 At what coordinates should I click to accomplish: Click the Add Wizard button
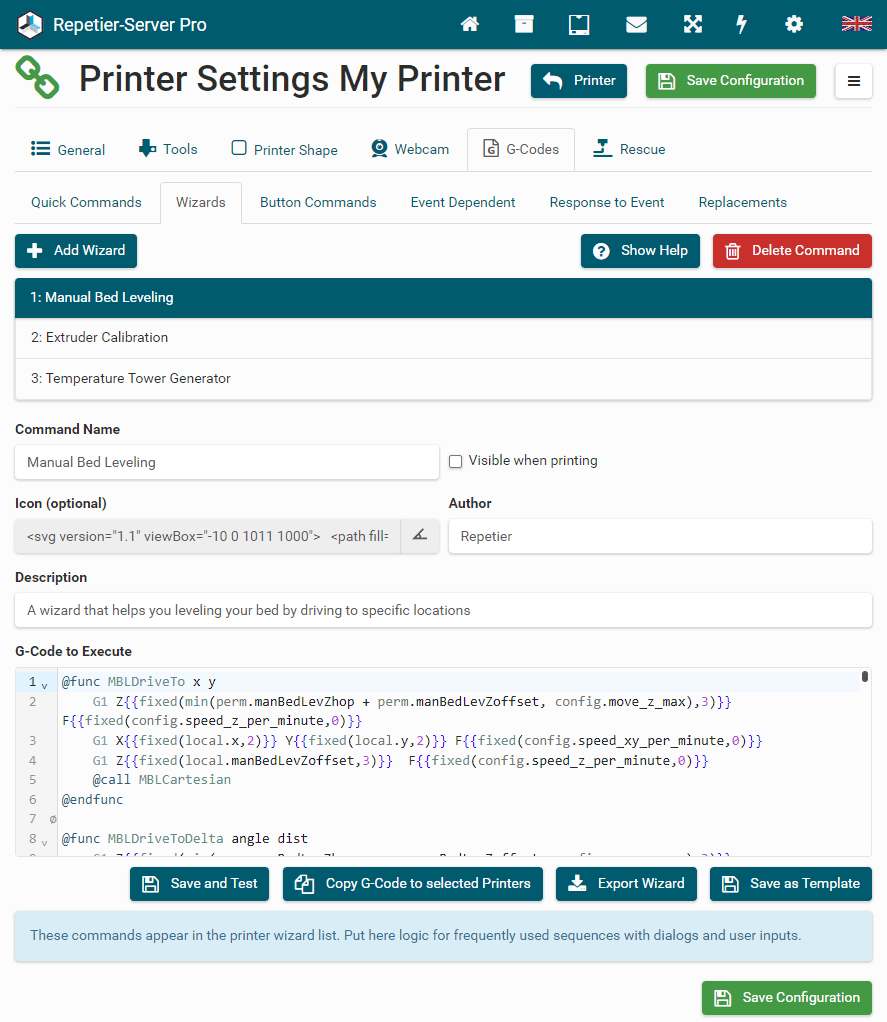[x=76, y=251]
